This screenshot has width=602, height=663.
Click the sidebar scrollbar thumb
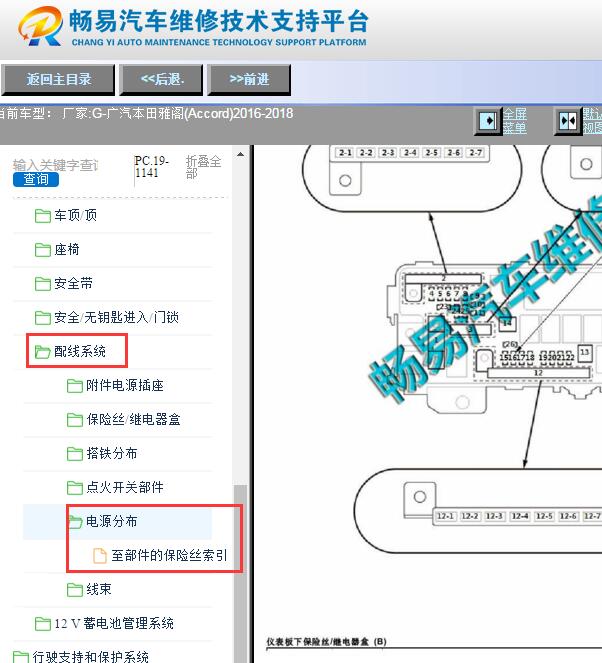pos(241,574)
